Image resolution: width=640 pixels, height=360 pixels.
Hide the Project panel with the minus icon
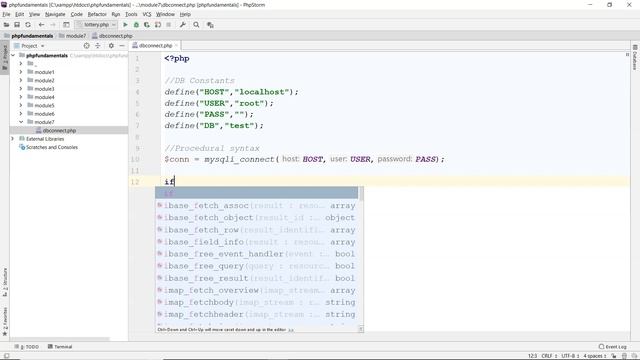tap(122, 46)
